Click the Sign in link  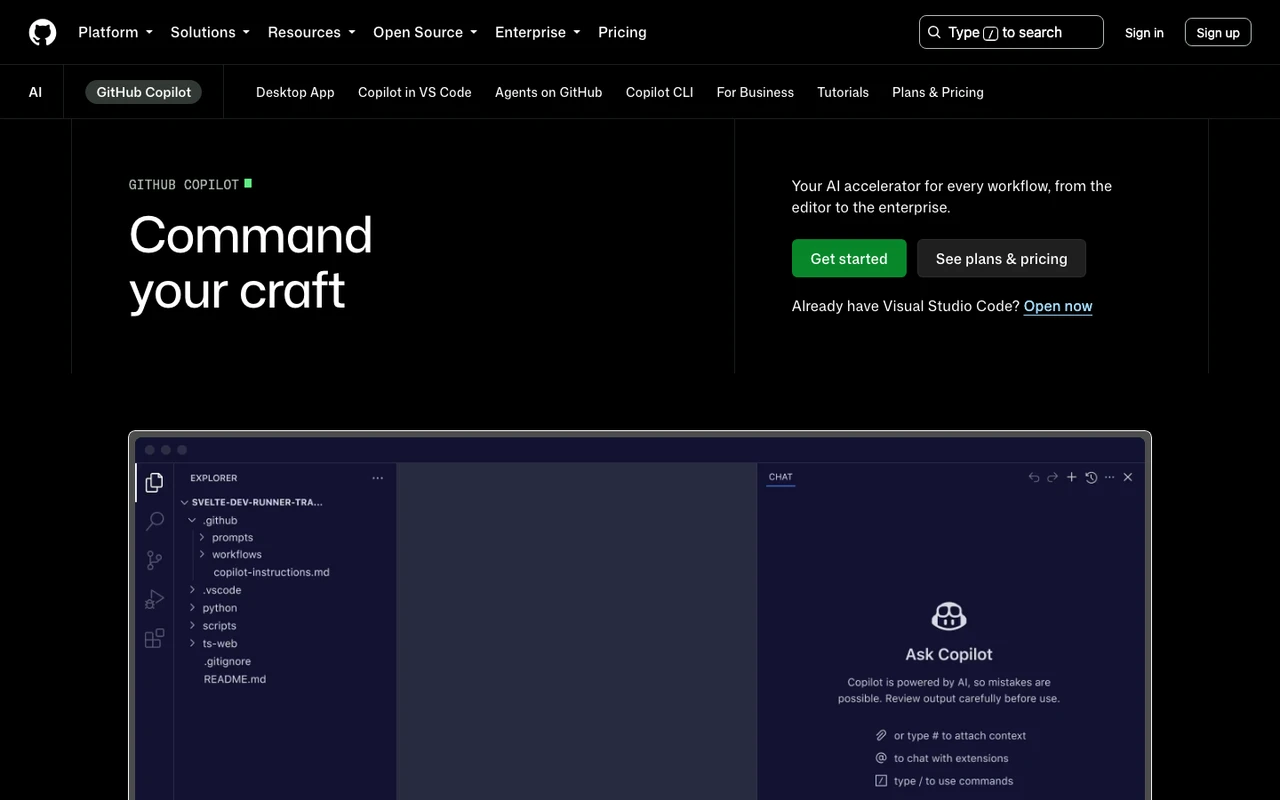[1144, 32]
